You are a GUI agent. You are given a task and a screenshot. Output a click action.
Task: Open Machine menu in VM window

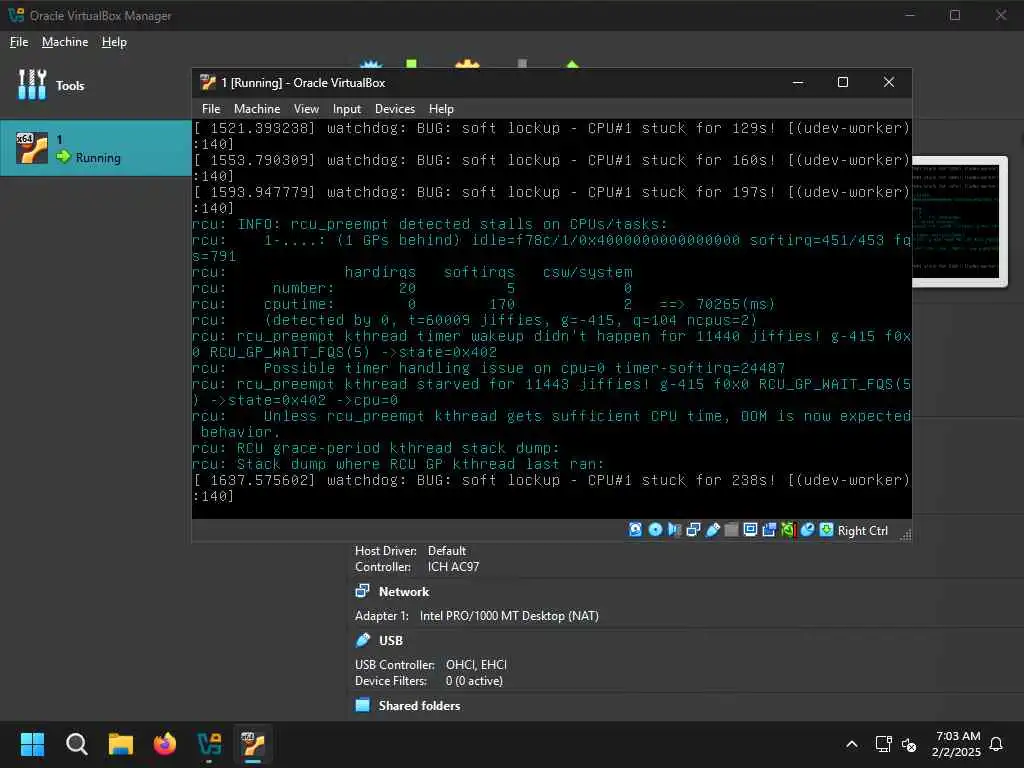(257, 109)
